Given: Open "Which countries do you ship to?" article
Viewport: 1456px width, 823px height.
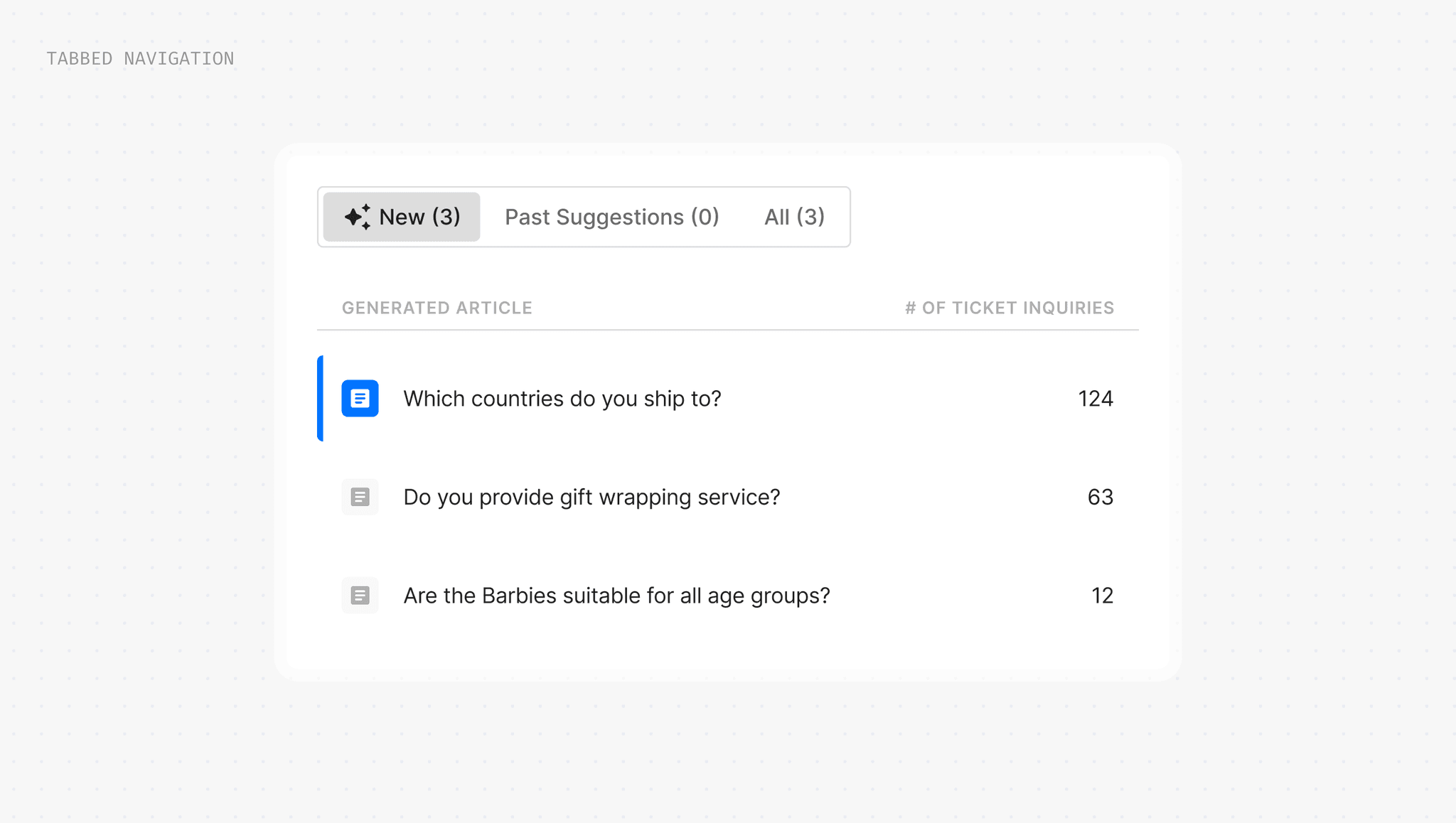Looking at the screenshot, I should (x=562, y=399).
